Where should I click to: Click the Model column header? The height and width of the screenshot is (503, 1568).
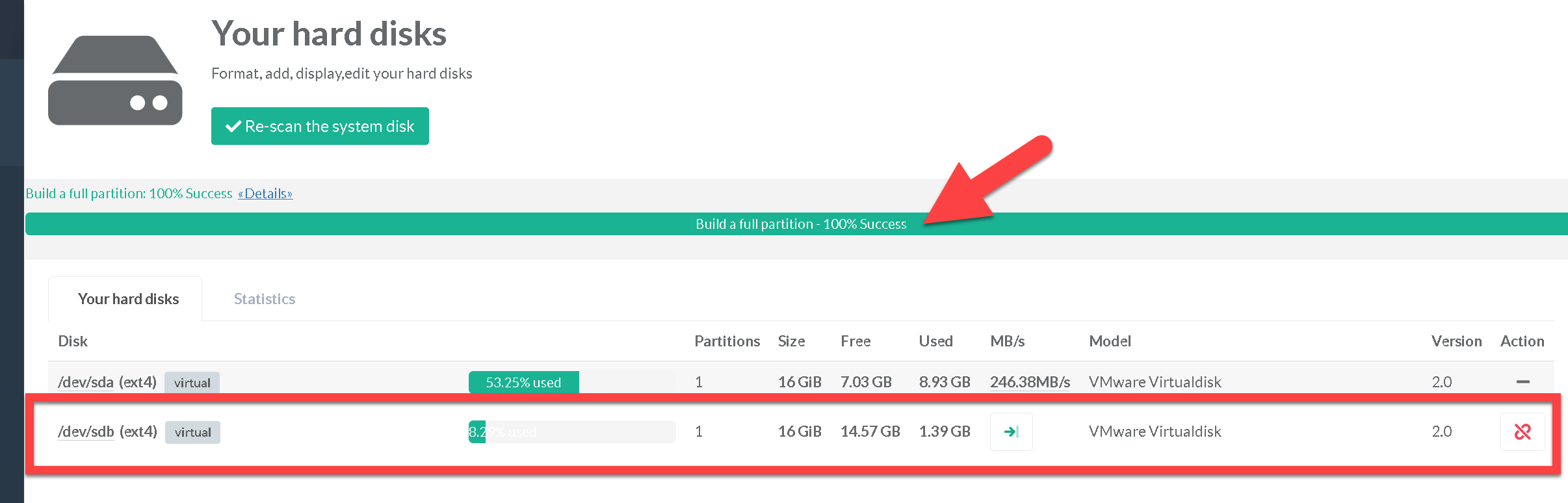[x=1110, y=341]
